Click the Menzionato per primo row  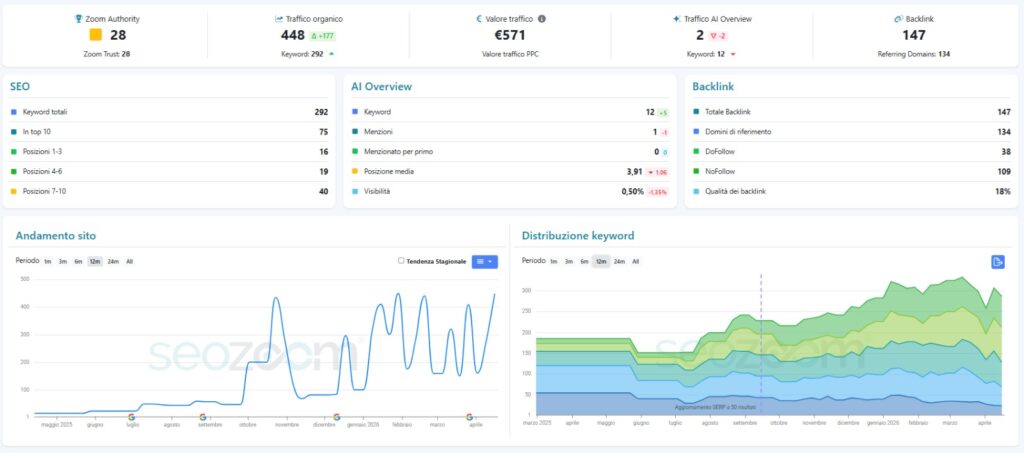point(510,151)
